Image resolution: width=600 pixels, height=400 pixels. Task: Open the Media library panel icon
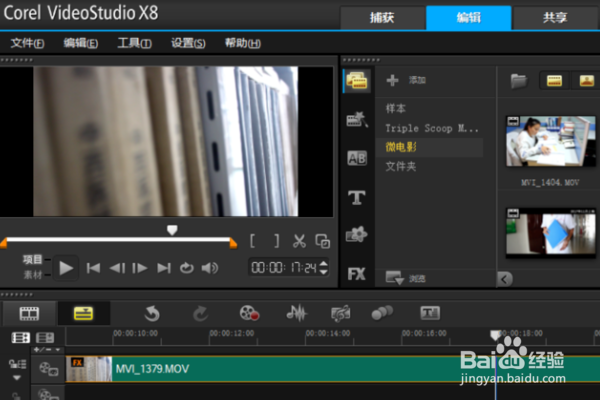pos(357,81)
